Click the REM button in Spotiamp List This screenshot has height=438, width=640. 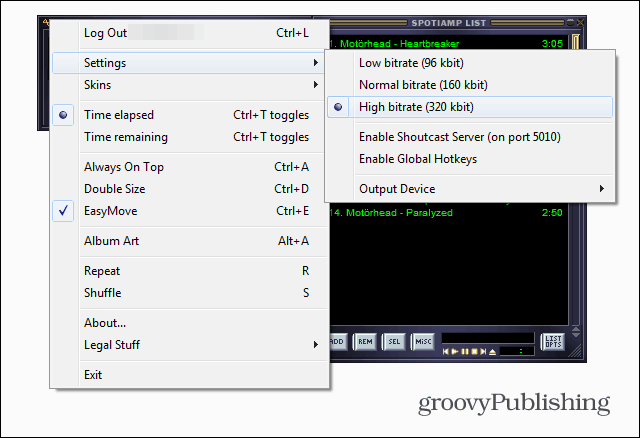tap(365, 342)
